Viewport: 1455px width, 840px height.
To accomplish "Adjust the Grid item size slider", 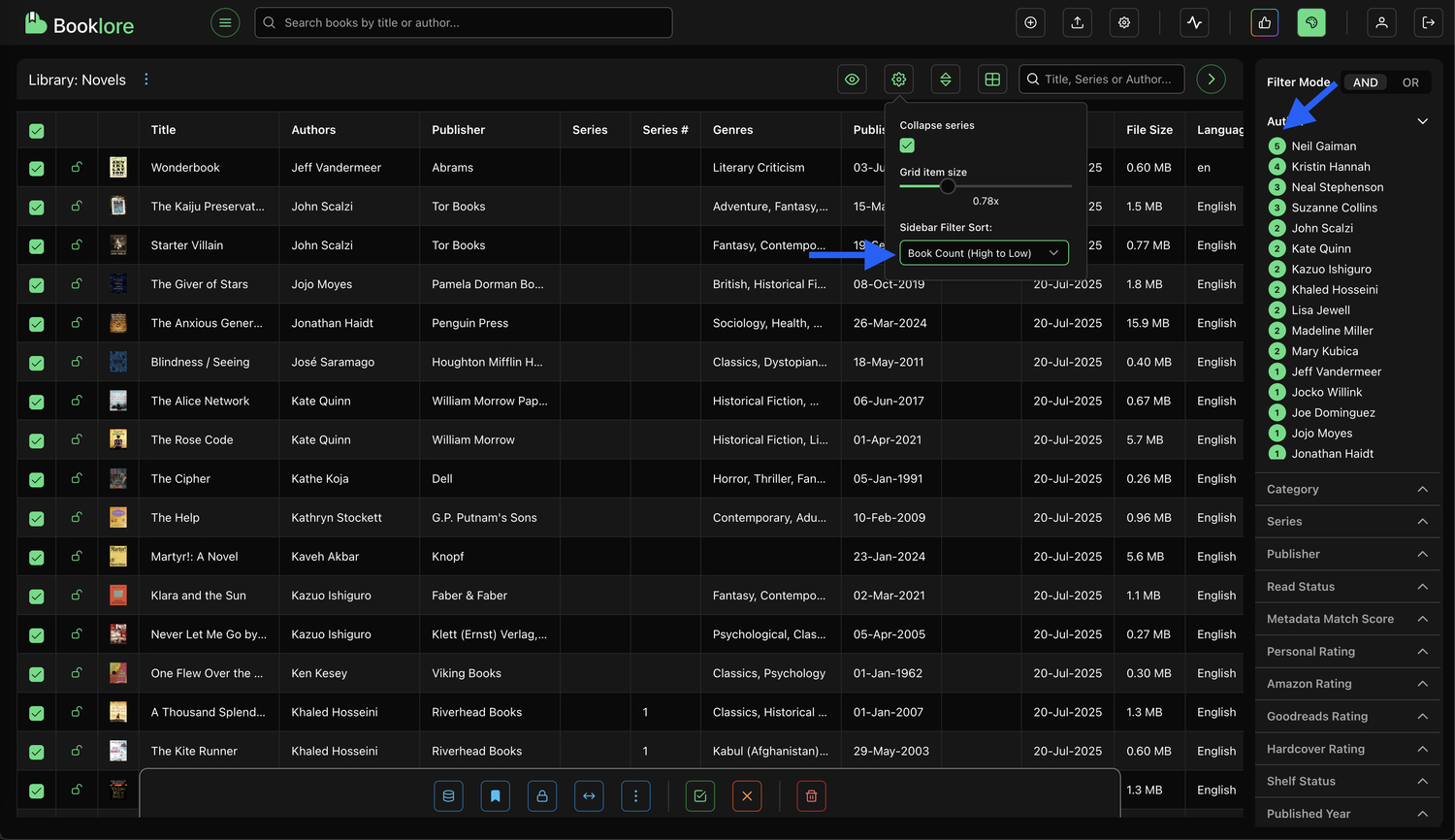I will coord(949,185).
